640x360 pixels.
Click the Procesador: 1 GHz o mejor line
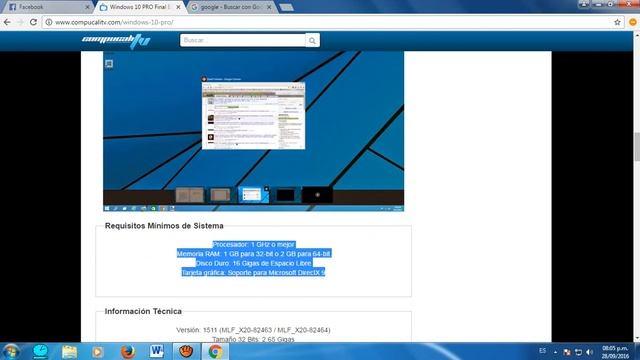tap(253, 244)
